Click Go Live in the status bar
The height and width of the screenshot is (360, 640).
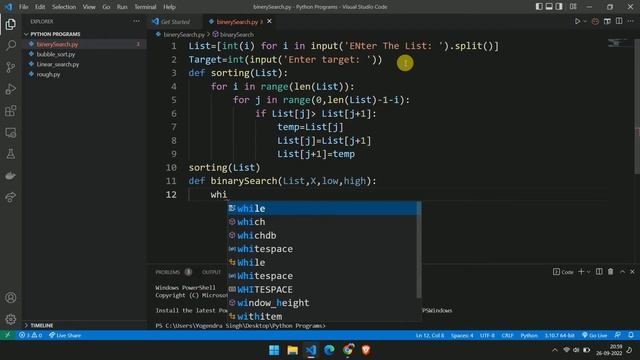[594, 336]
